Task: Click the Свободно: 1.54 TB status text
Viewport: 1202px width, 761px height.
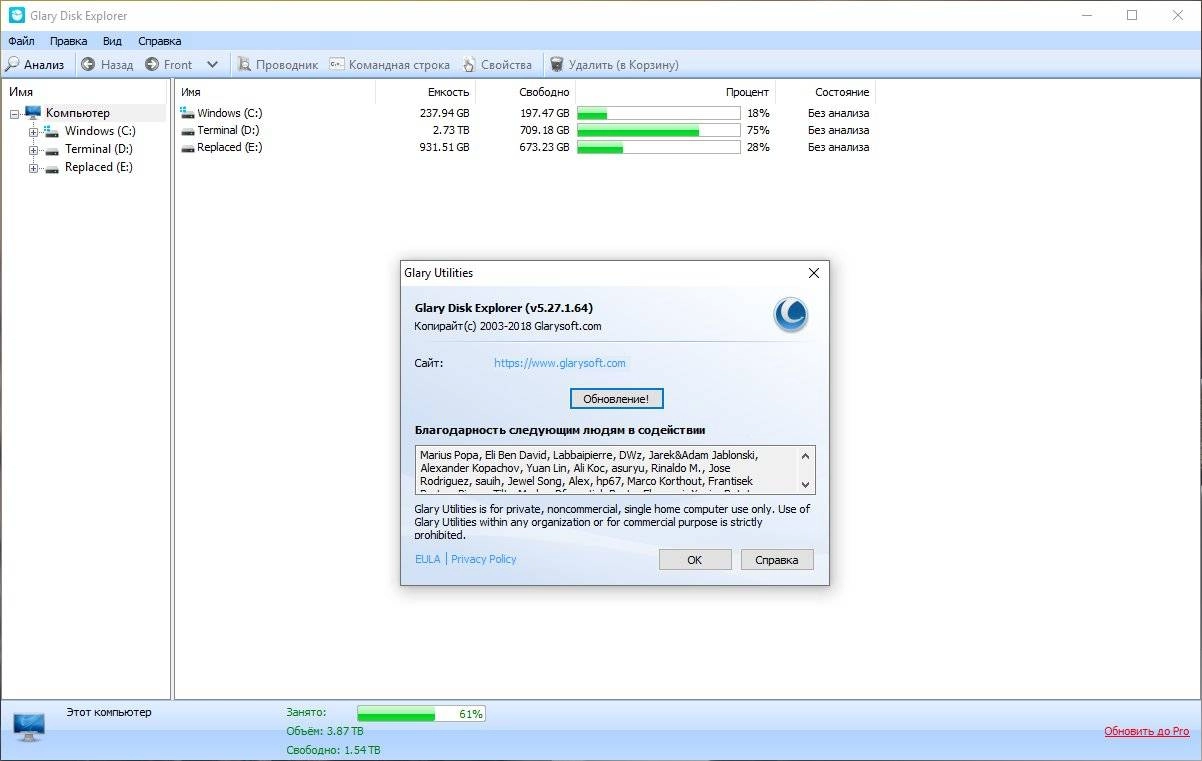Action: click(x=333, y=749)
